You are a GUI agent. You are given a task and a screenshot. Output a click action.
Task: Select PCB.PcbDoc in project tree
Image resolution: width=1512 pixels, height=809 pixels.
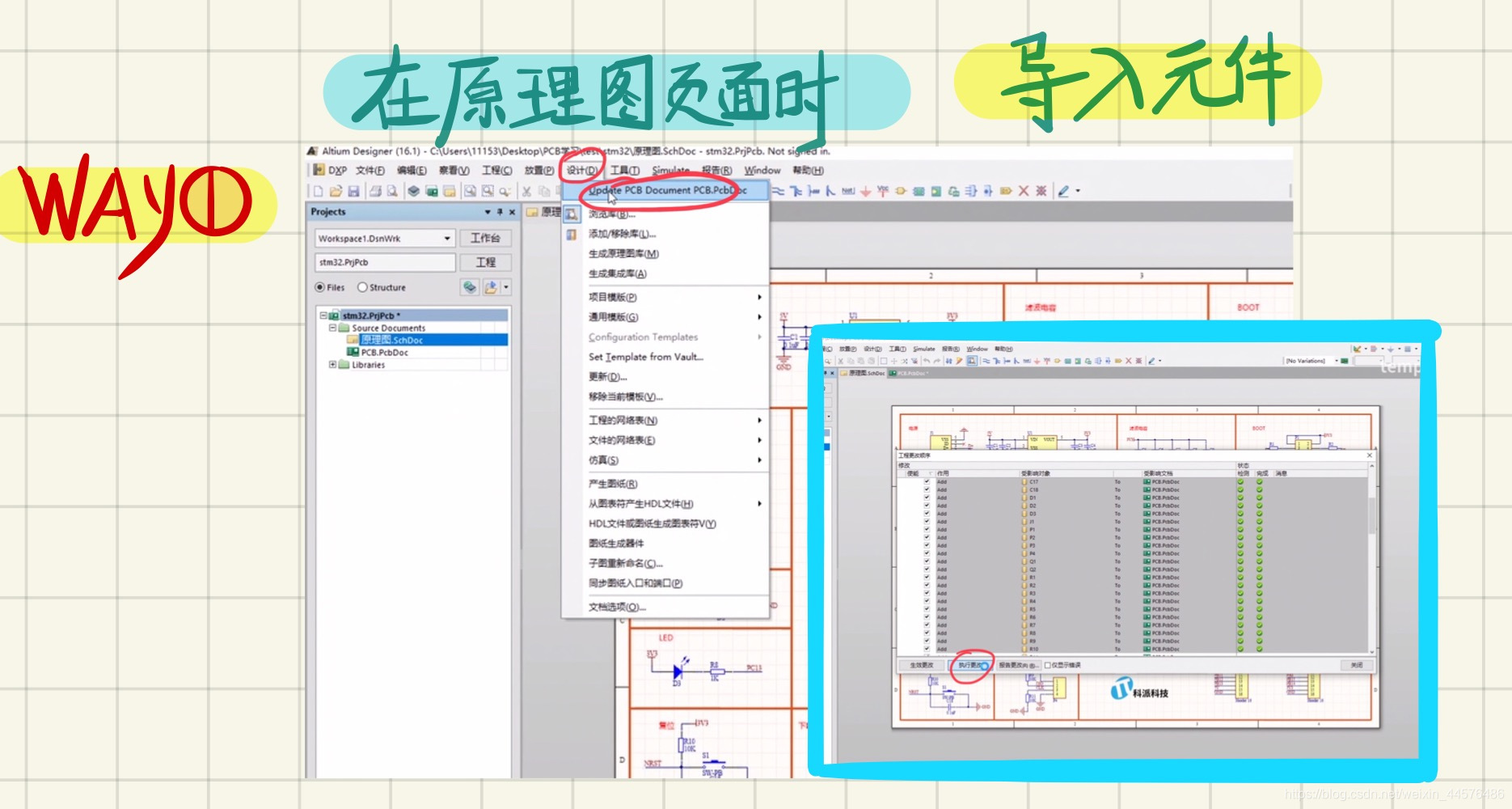(385, 353)
